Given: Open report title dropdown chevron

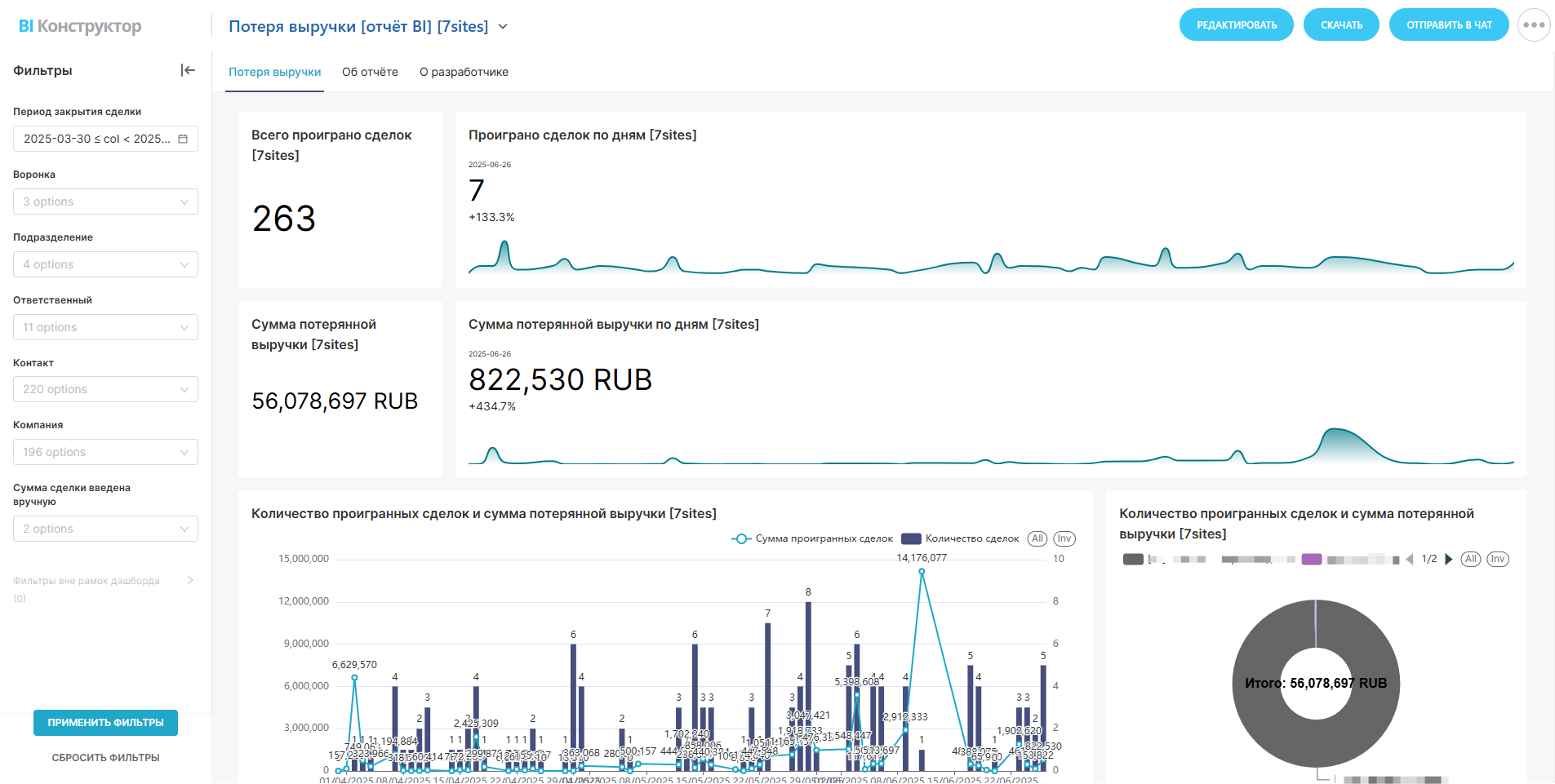Looking at the screenshot, I should [503, 26].
